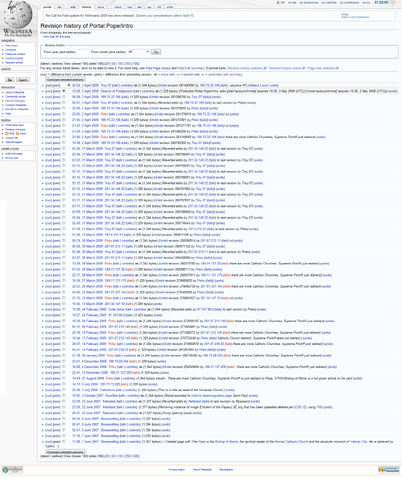Open my preferences link
This screenshot has width=402, height=479.
coord(309,3)
